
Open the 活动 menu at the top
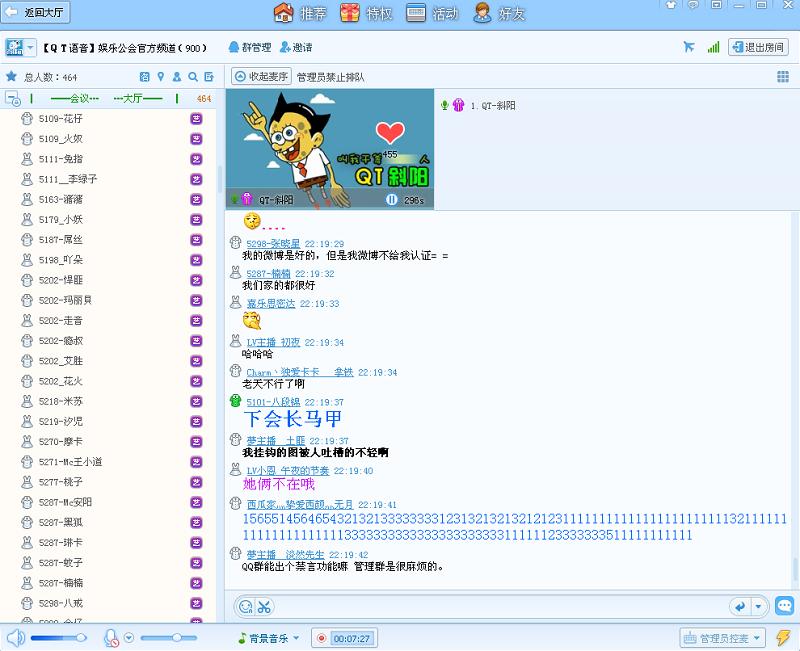pyautogui.click(x=440, y=13)
